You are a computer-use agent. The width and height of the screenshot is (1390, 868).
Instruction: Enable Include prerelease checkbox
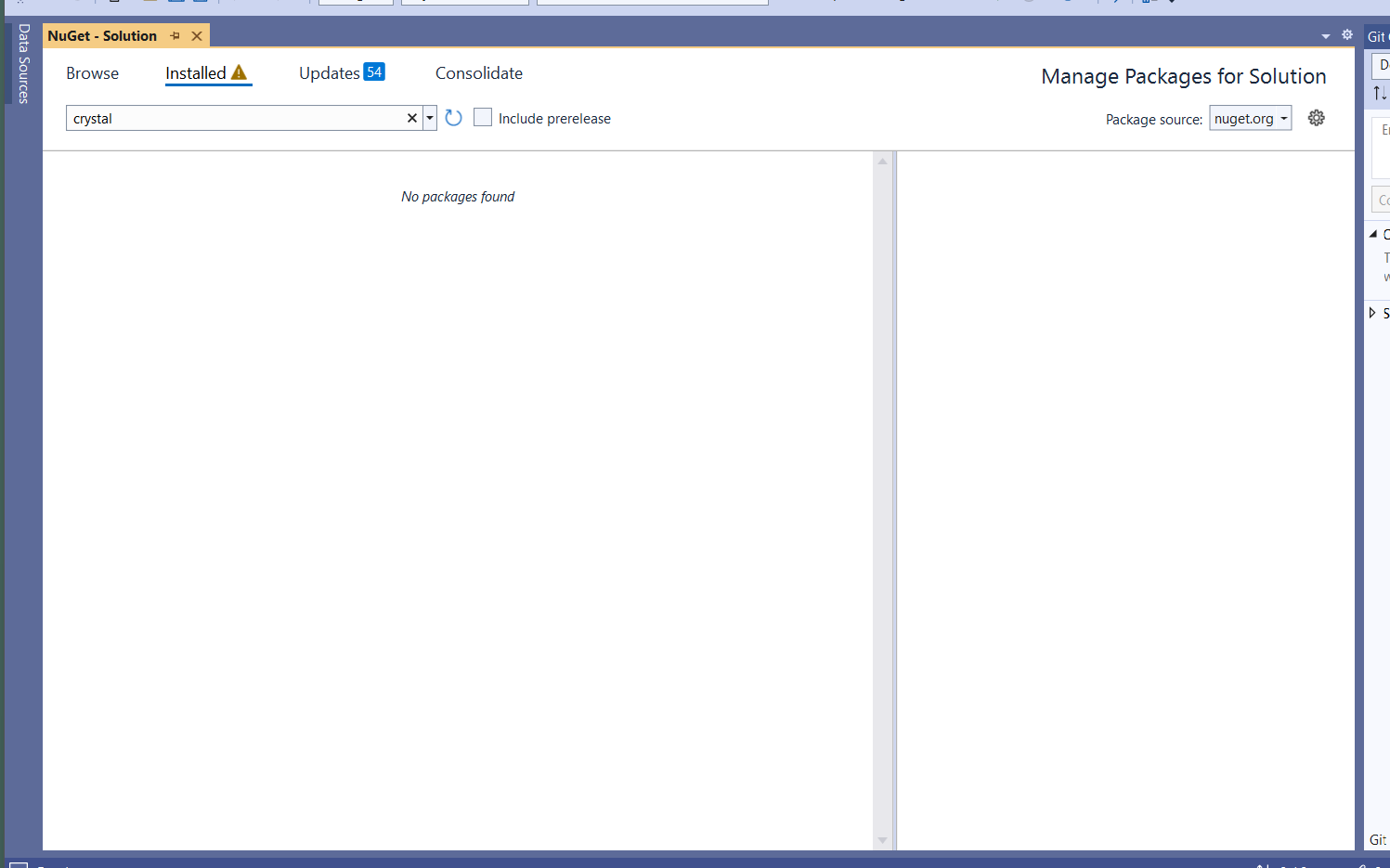point(483,117)
